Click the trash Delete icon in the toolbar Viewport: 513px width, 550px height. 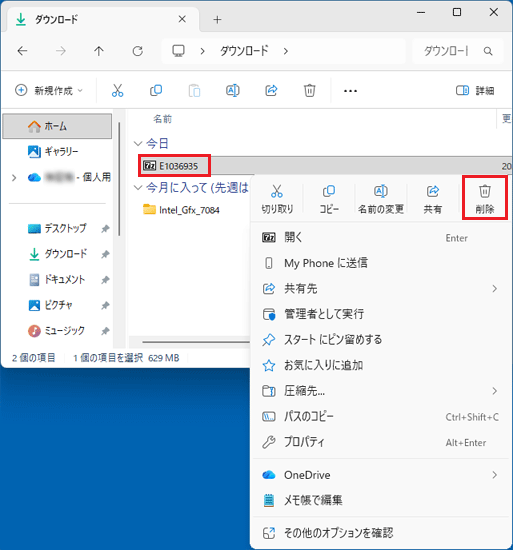[x=309, y=90]
